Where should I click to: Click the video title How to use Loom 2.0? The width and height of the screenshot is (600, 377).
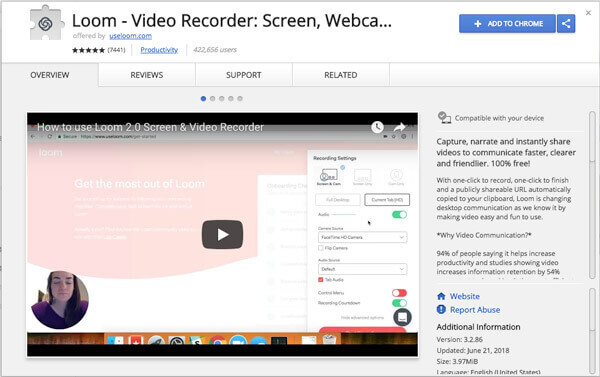(150, 127)
